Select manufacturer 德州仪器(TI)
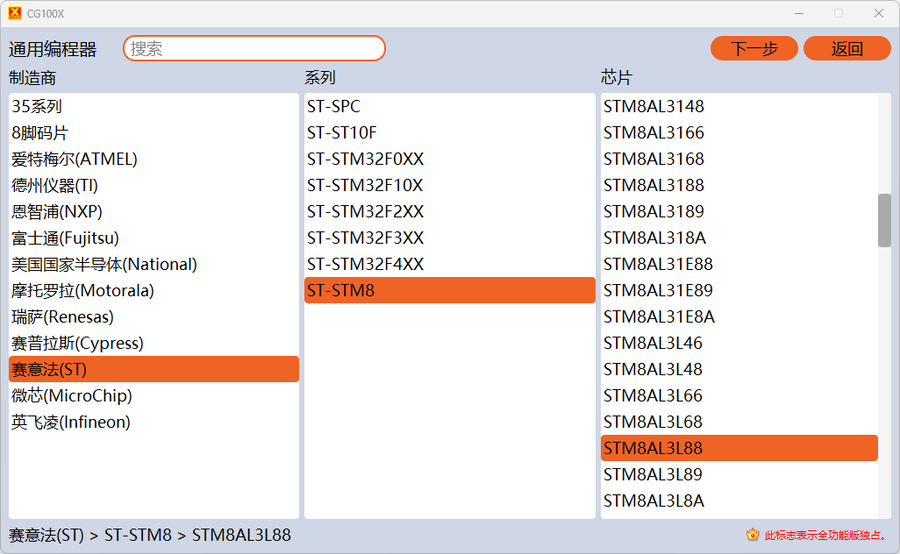 point(55,185)
